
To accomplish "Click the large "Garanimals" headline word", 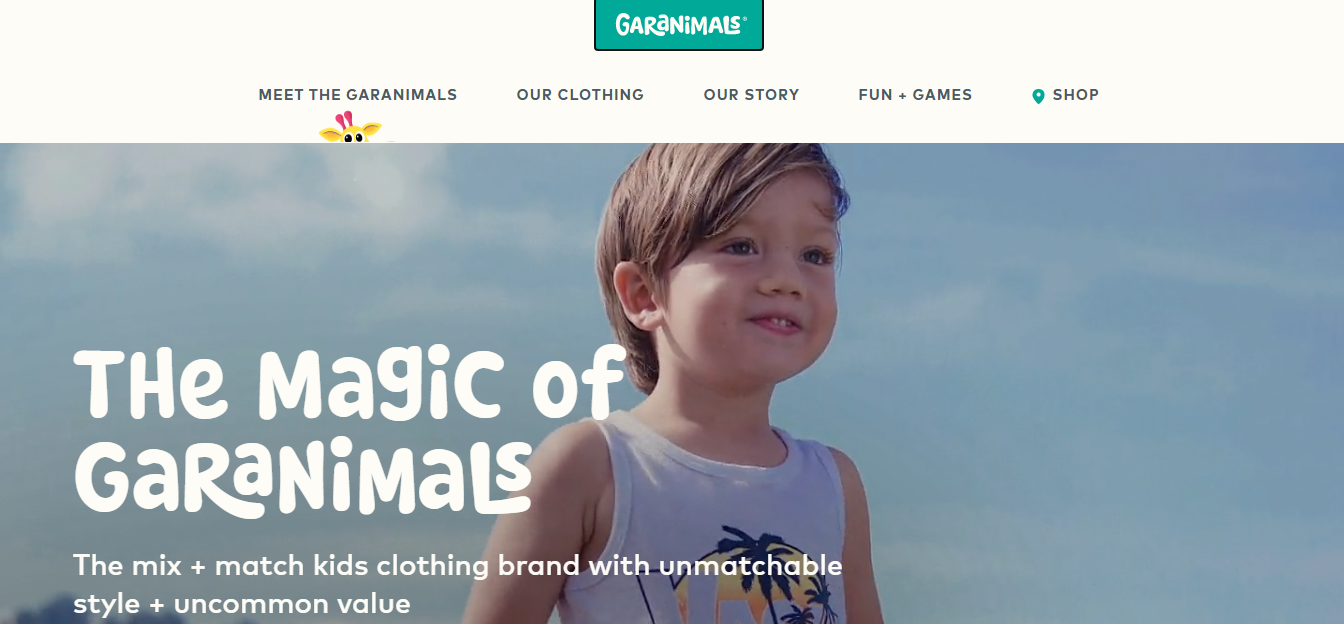I will (303, 475).
